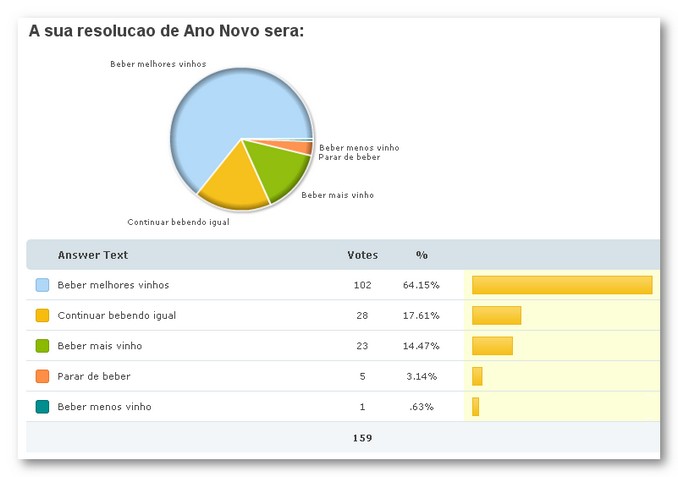Click the 17.61% result bar
The height and width of the screenshot is (477, 678).
(x=496, y=315)
